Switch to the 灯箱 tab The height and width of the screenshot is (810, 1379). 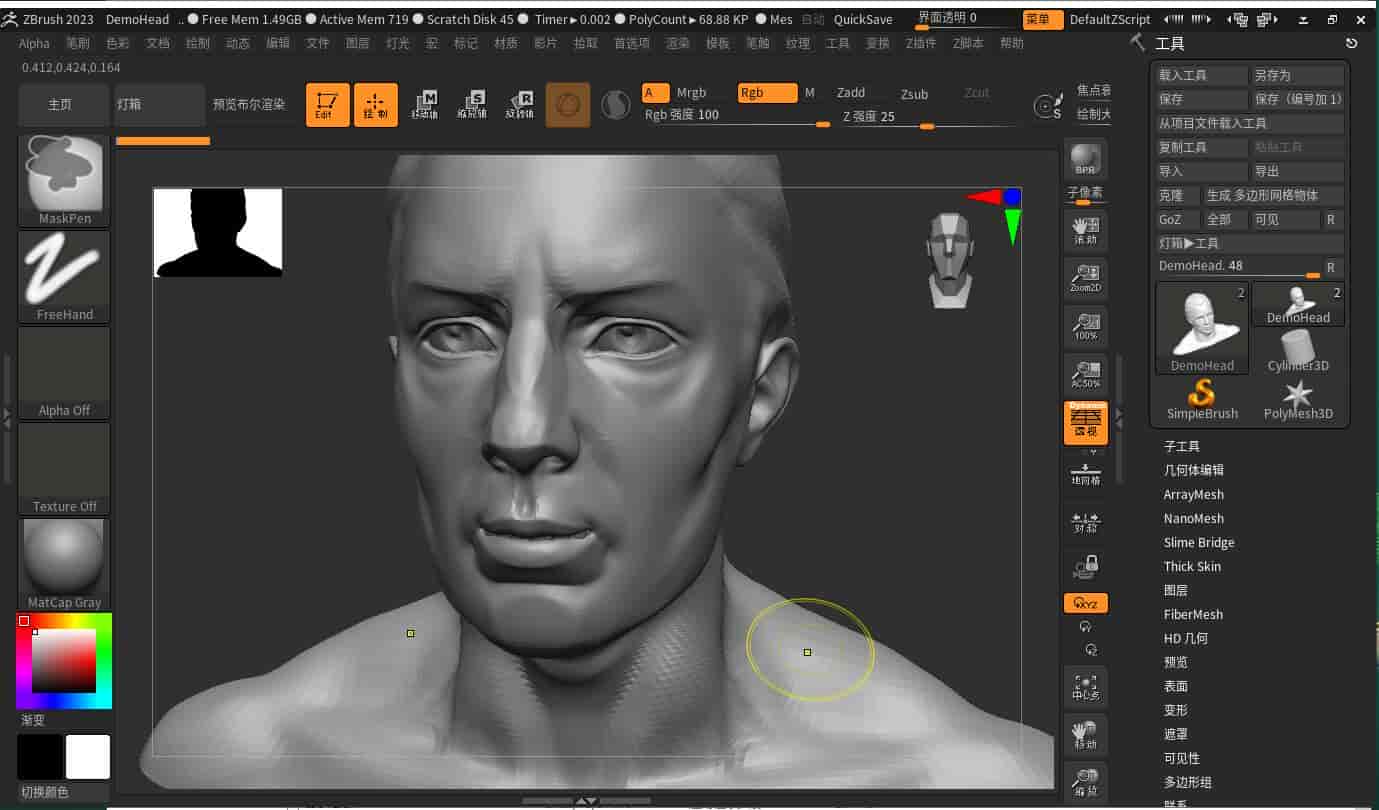(157, 103)
